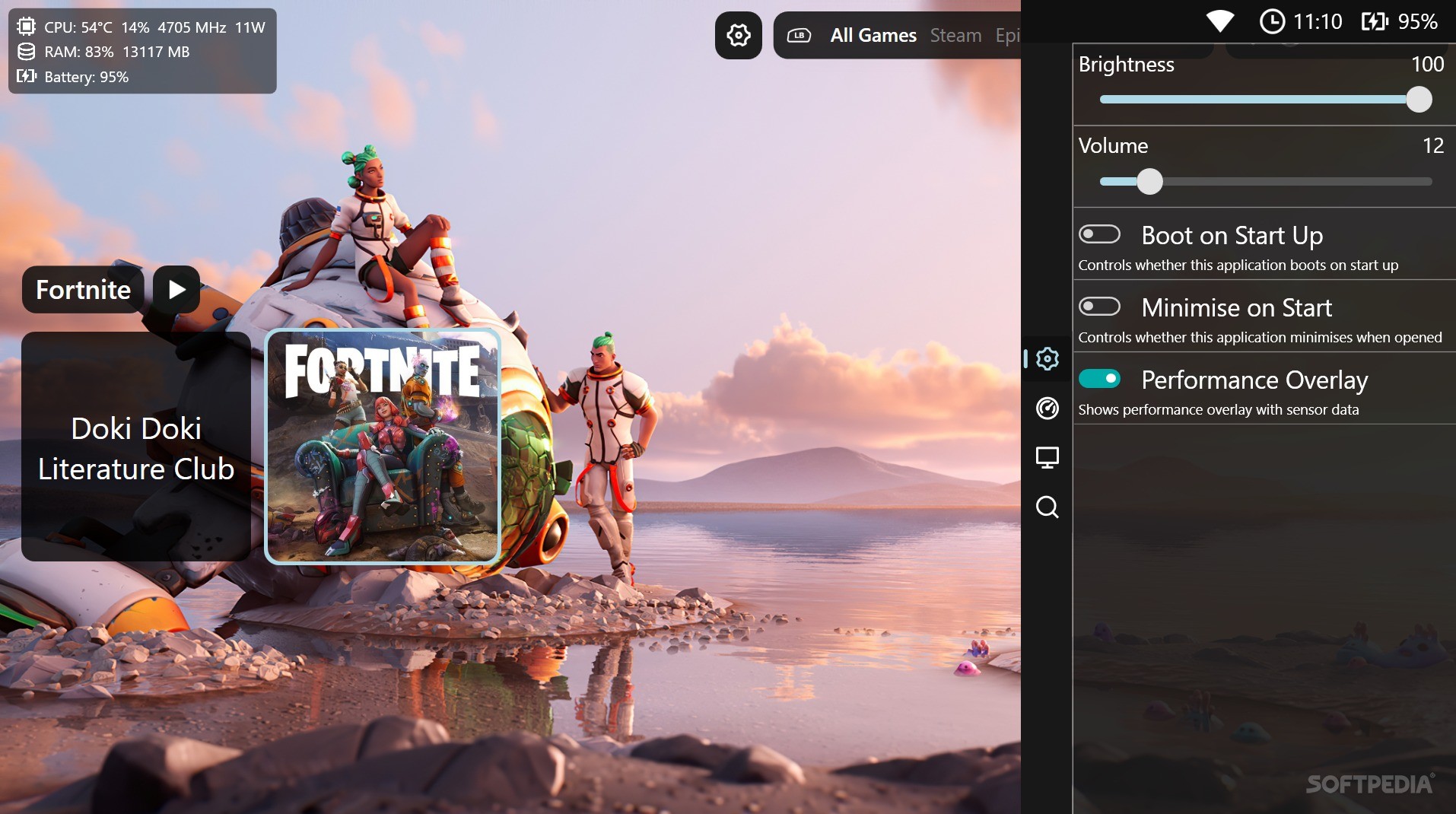
Task: Open settings via gear button near tabs
Action: click(738, 35)
